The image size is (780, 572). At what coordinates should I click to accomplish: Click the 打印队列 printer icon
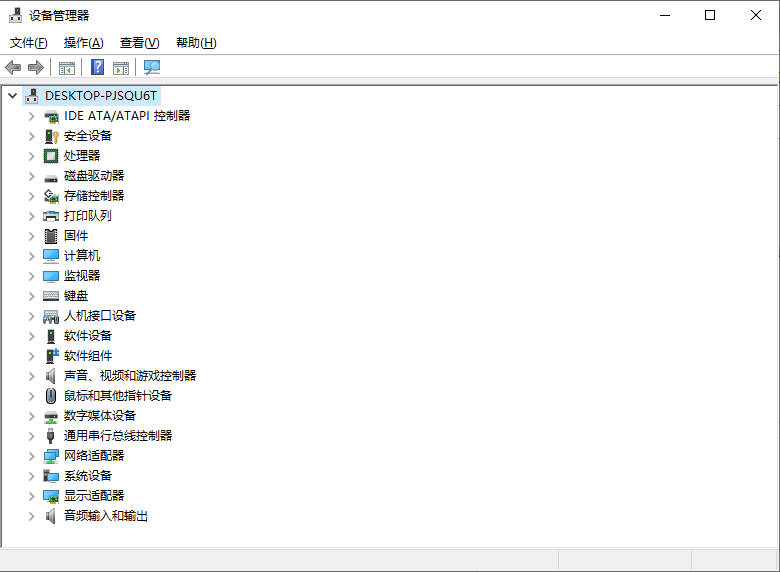(51, 216)
